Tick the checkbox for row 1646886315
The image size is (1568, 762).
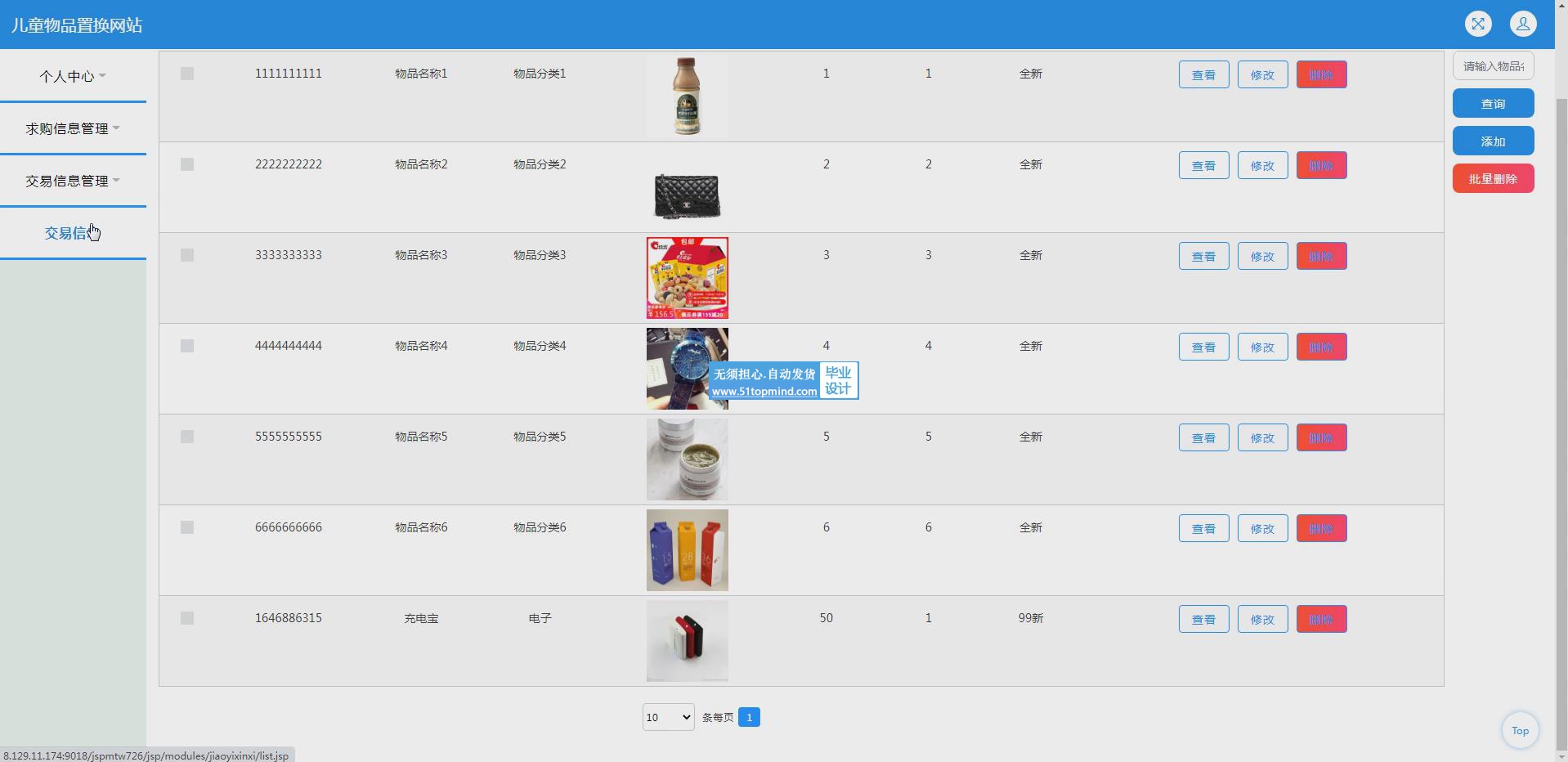(187, 618)
